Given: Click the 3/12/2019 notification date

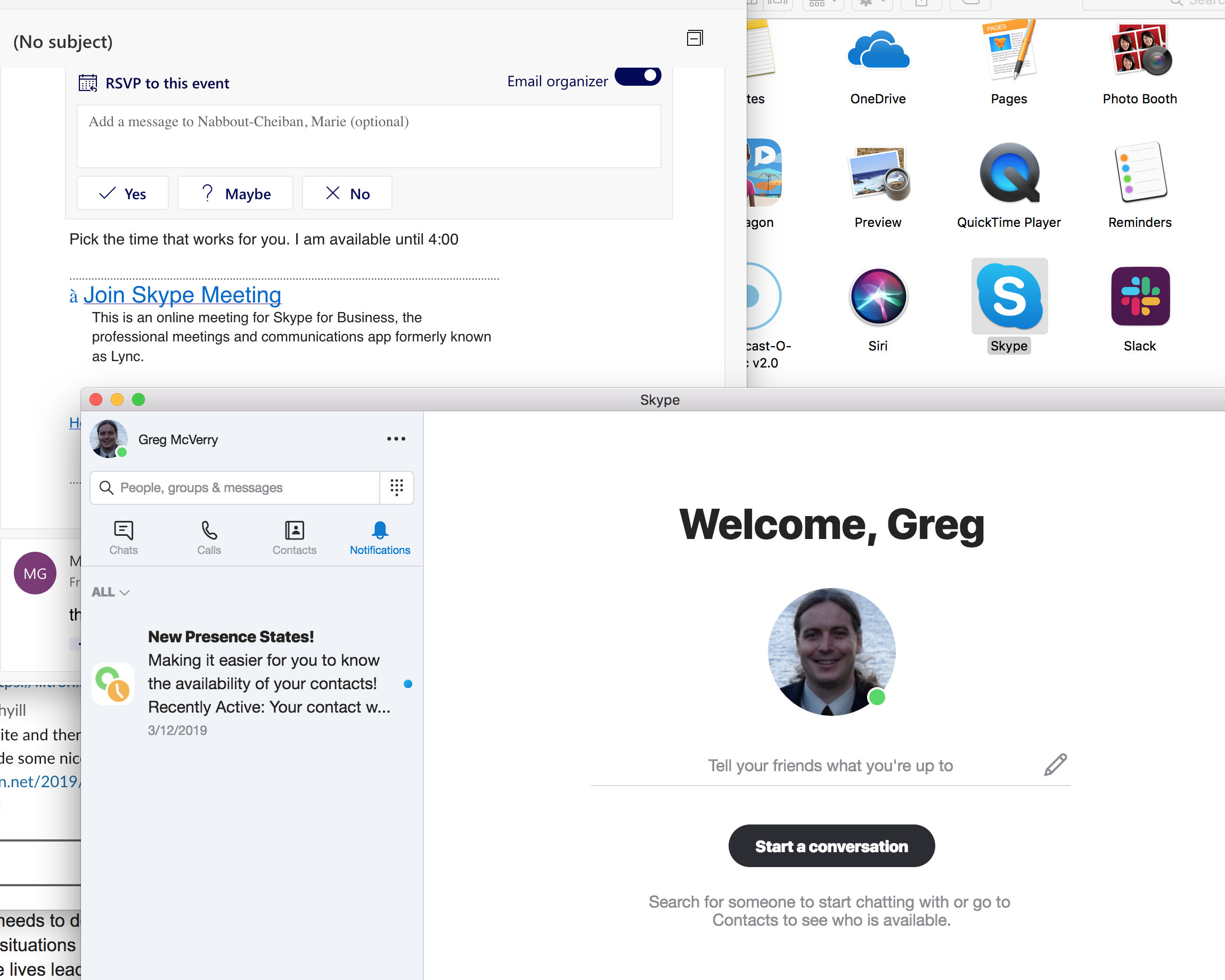Looking at the screenshot, I should point(177,730).
